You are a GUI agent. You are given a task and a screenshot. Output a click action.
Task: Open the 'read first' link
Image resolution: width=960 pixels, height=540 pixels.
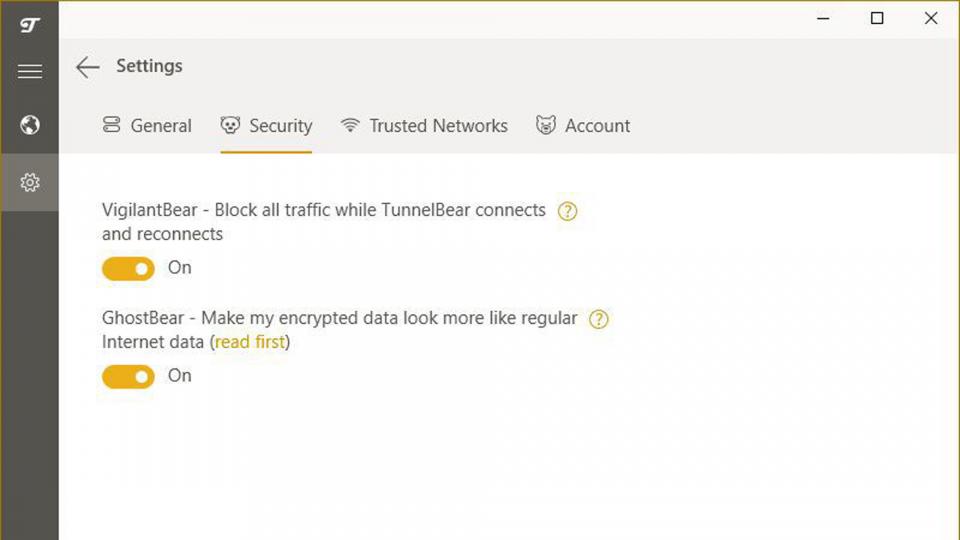tap(250, 342)
